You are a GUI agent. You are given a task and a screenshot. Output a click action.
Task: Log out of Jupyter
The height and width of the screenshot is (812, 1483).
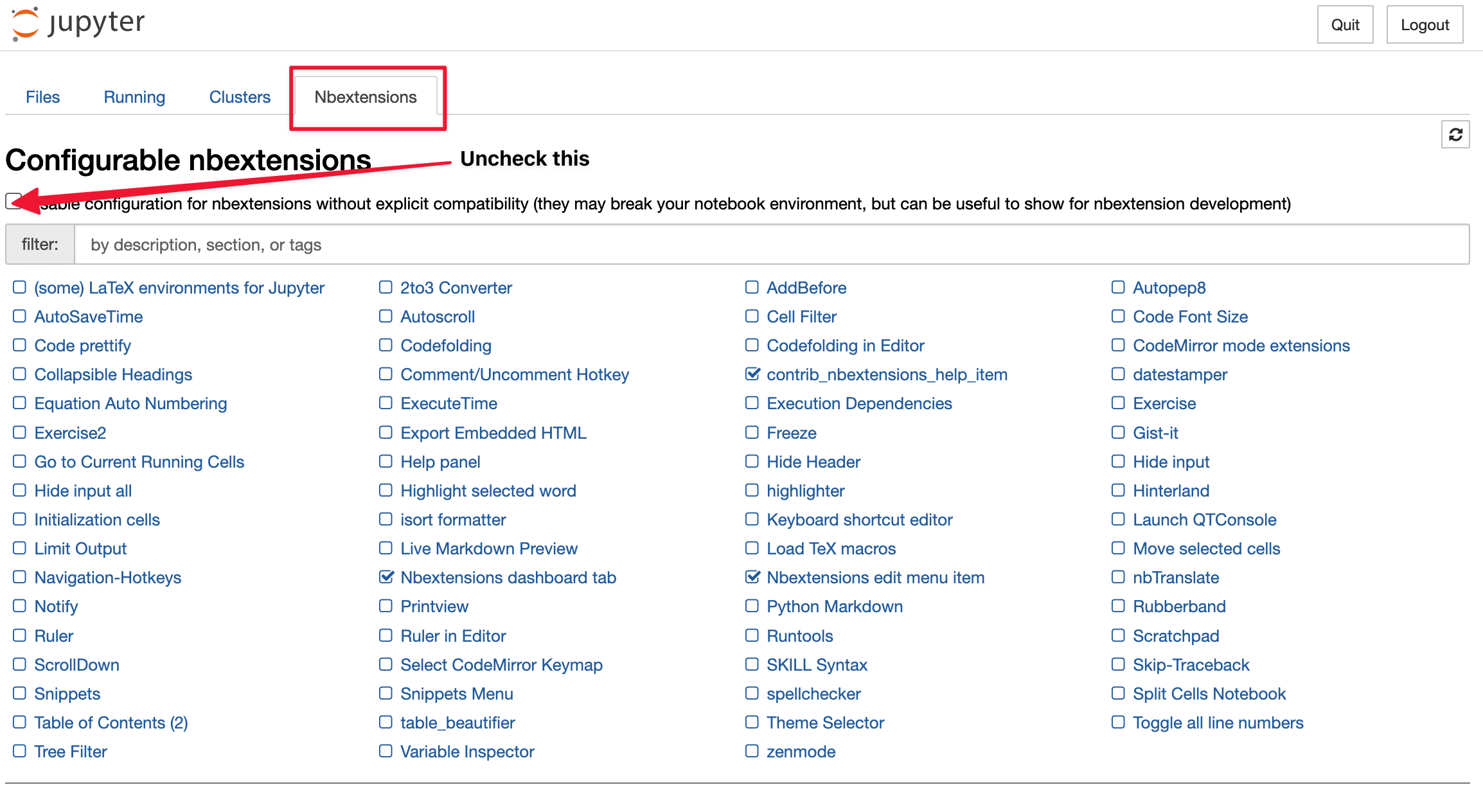point(1425,24)
